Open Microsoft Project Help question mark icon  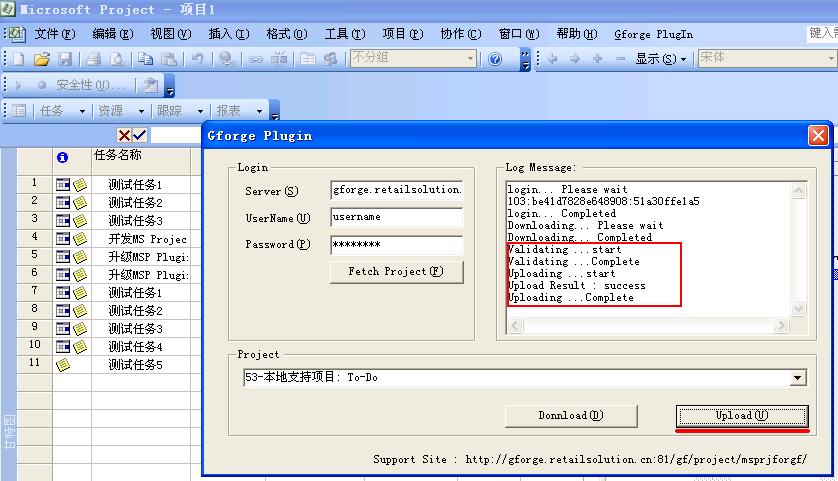pos(495,59)
